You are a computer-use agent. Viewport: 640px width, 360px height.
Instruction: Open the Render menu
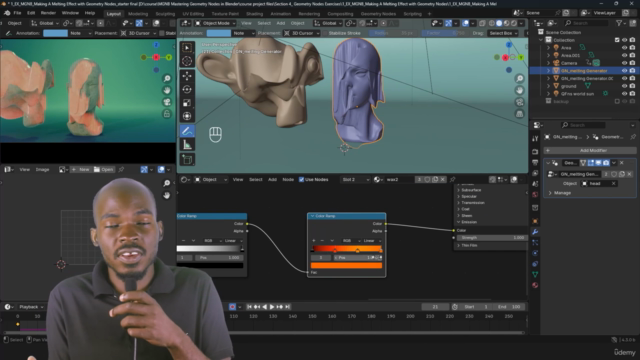(48, 13)
